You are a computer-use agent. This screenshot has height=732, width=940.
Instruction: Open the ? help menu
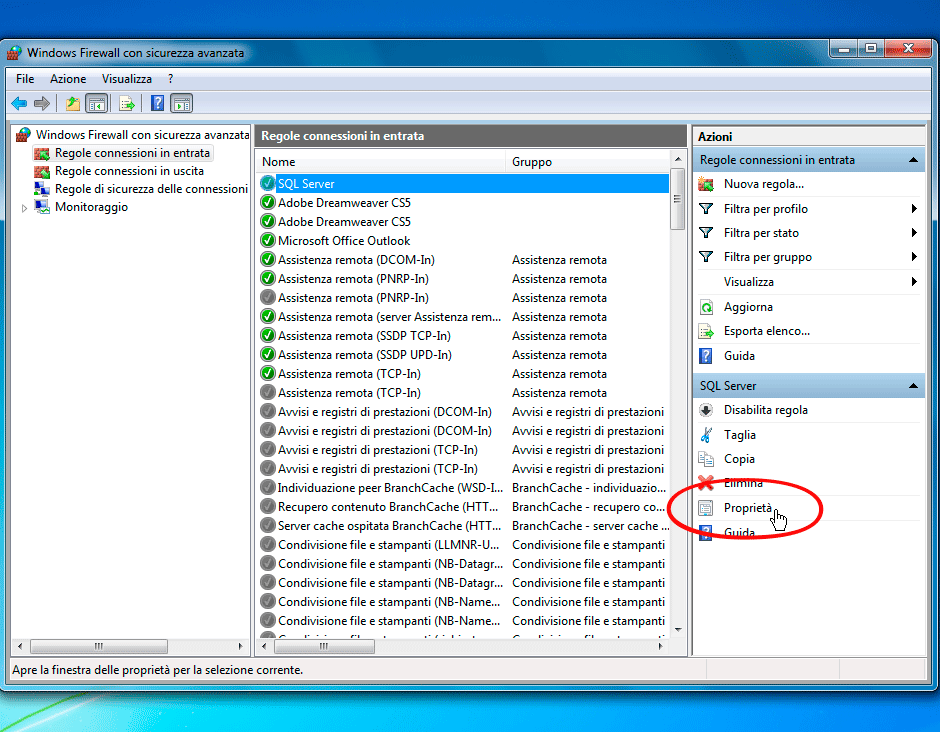tap(170, 79)
